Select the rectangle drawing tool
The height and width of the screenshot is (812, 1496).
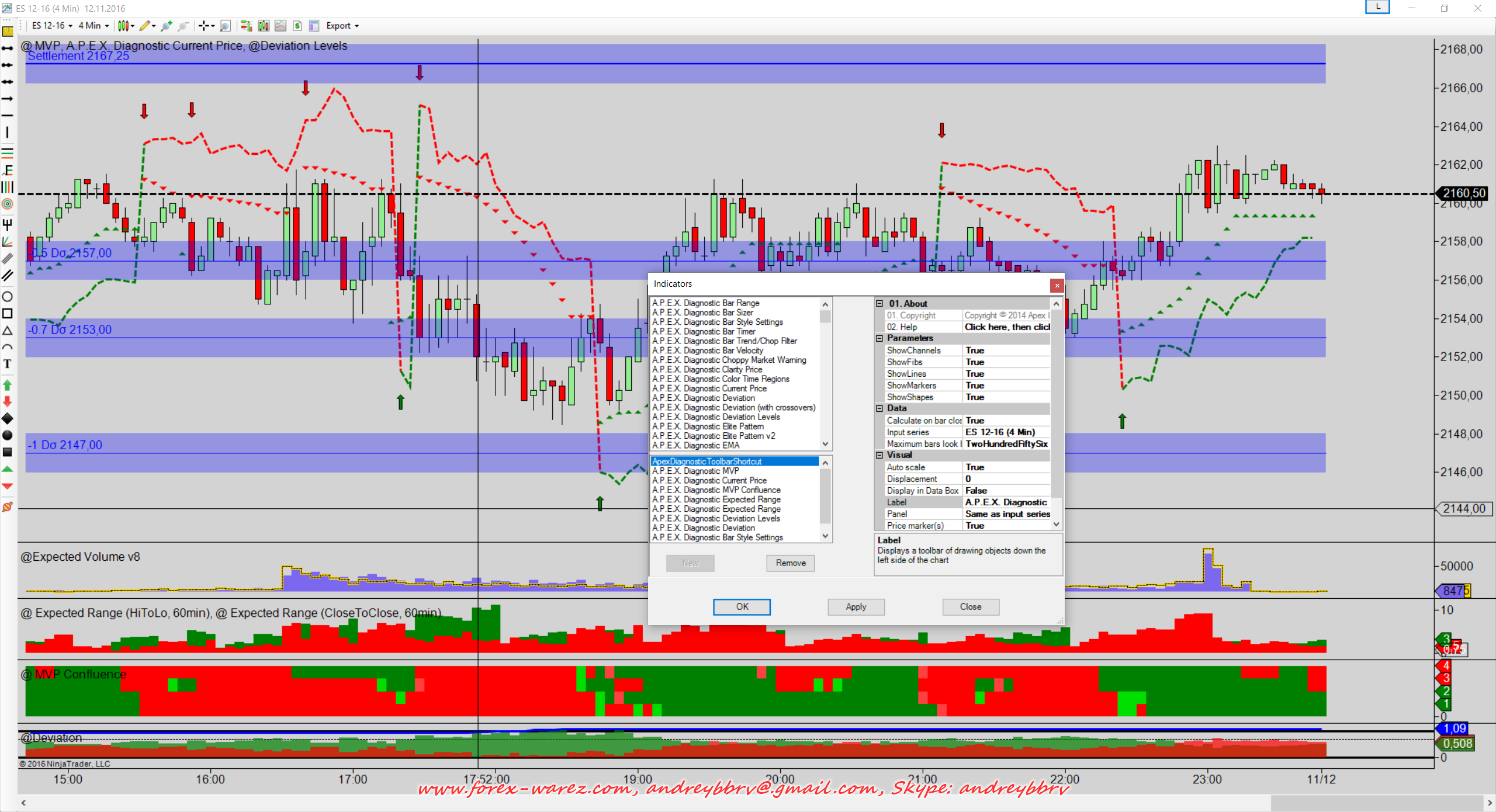[8, 313]
